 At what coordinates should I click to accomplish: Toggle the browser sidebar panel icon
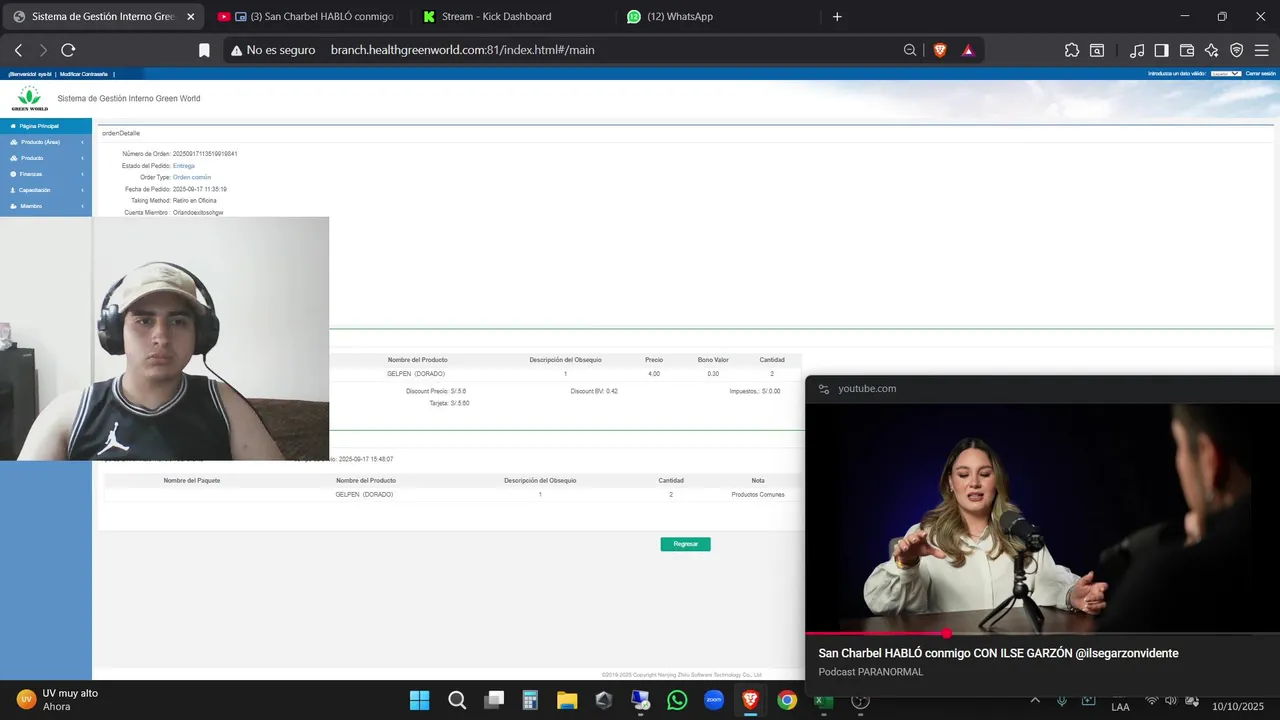pos(1161,50)
